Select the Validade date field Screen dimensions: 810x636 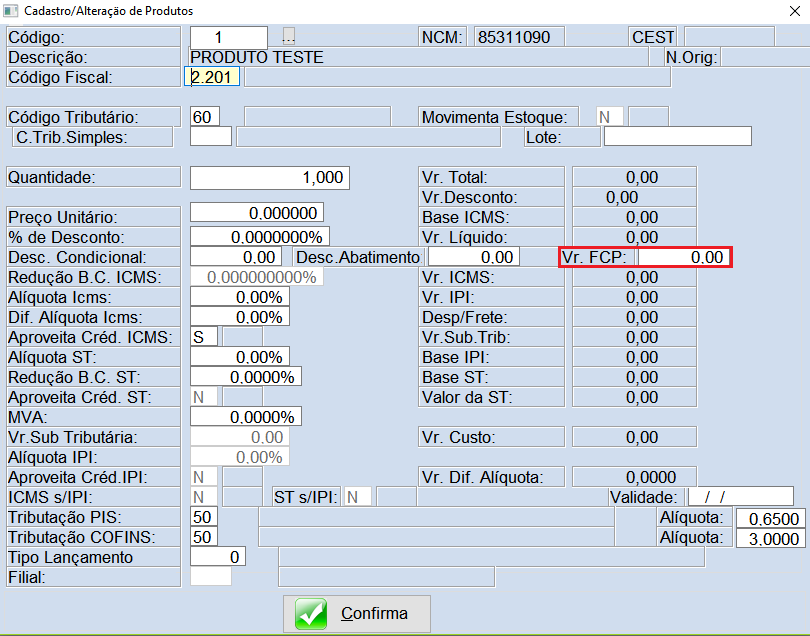(x=740, y=497)
